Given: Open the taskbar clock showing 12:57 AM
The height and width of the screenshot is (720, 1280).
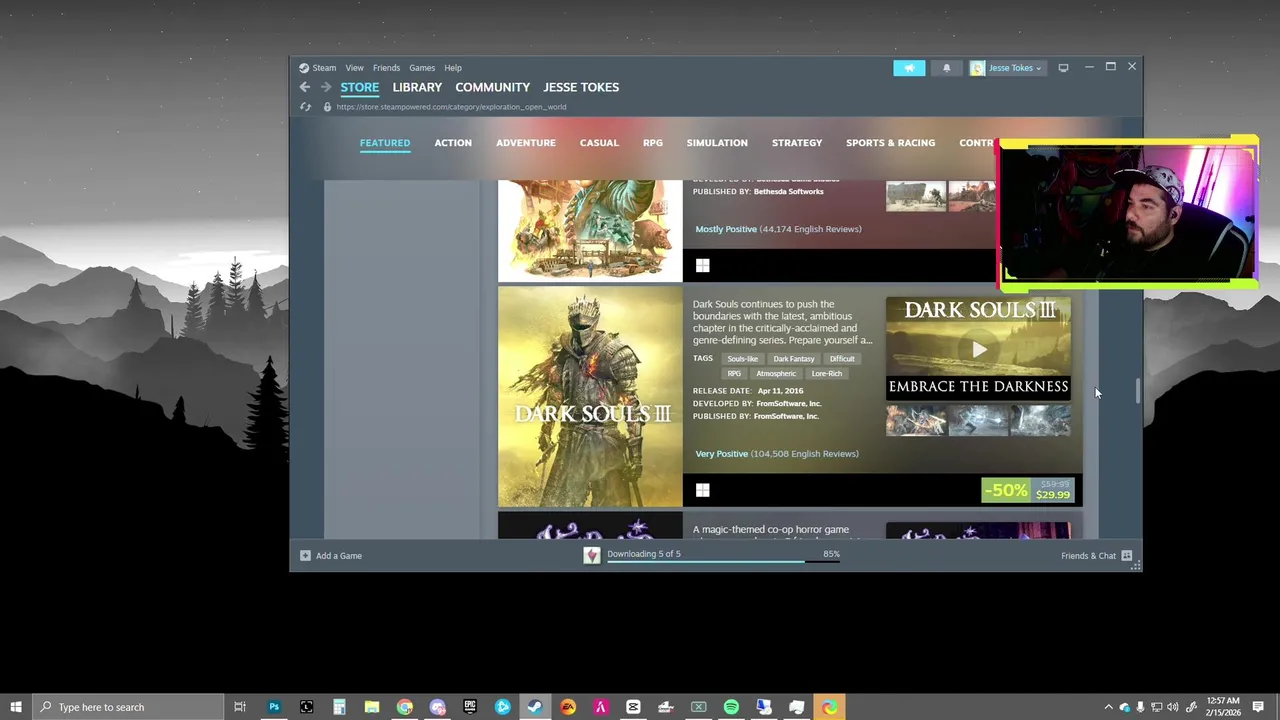Looking at the screenshot, I should pyautogui.click(x=1225, y=707).
